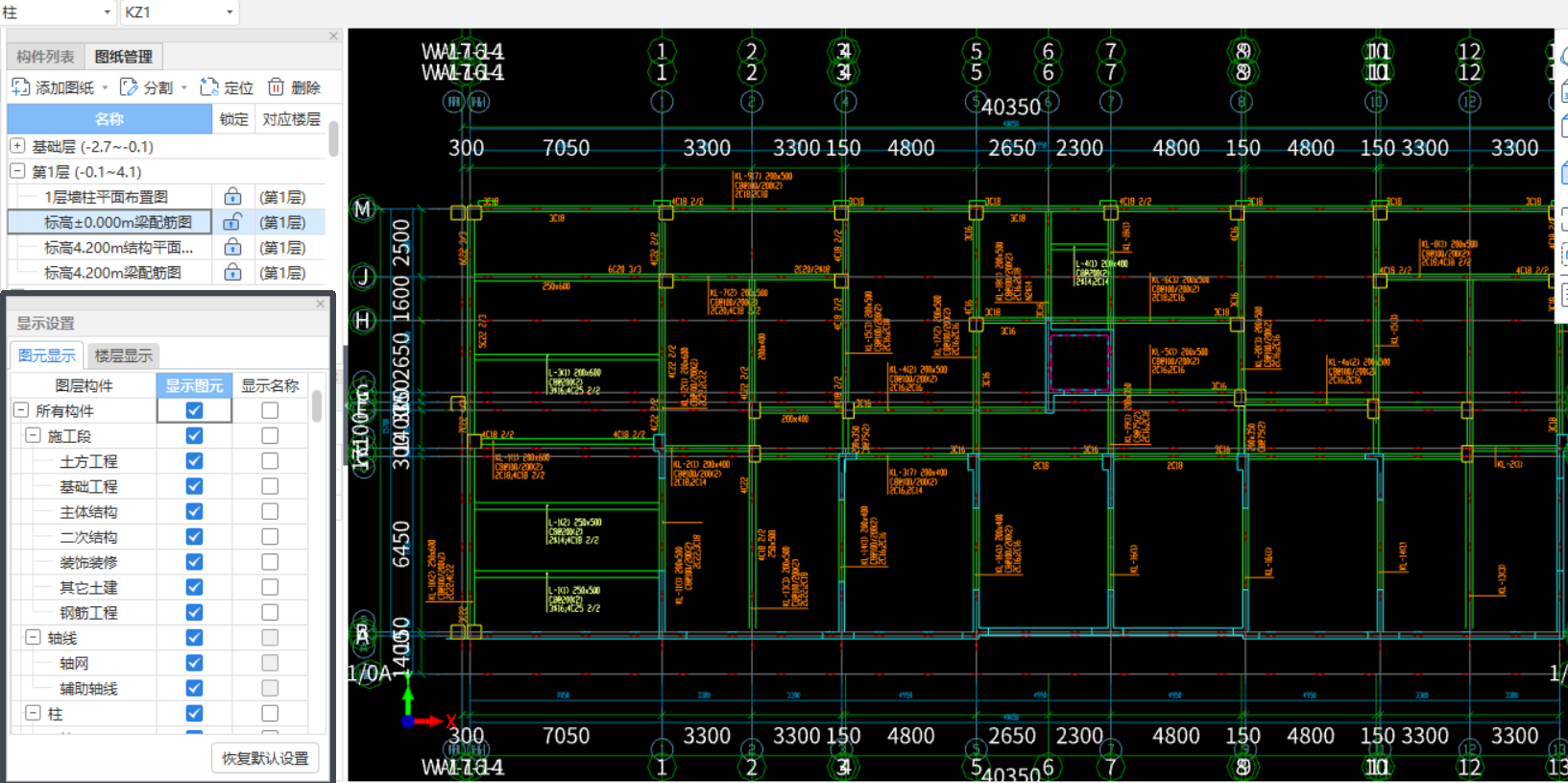Close the 显示设置 panel
Screen dimensions: 1568x783
tap(321, 304)
